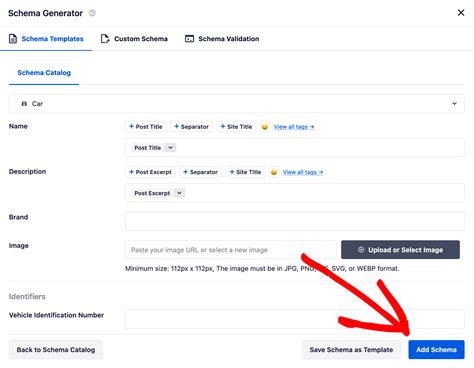This screenshot has width=474, height=368.
Task: Go Back to Schema Catalog
Action: (x=56, y=350)
